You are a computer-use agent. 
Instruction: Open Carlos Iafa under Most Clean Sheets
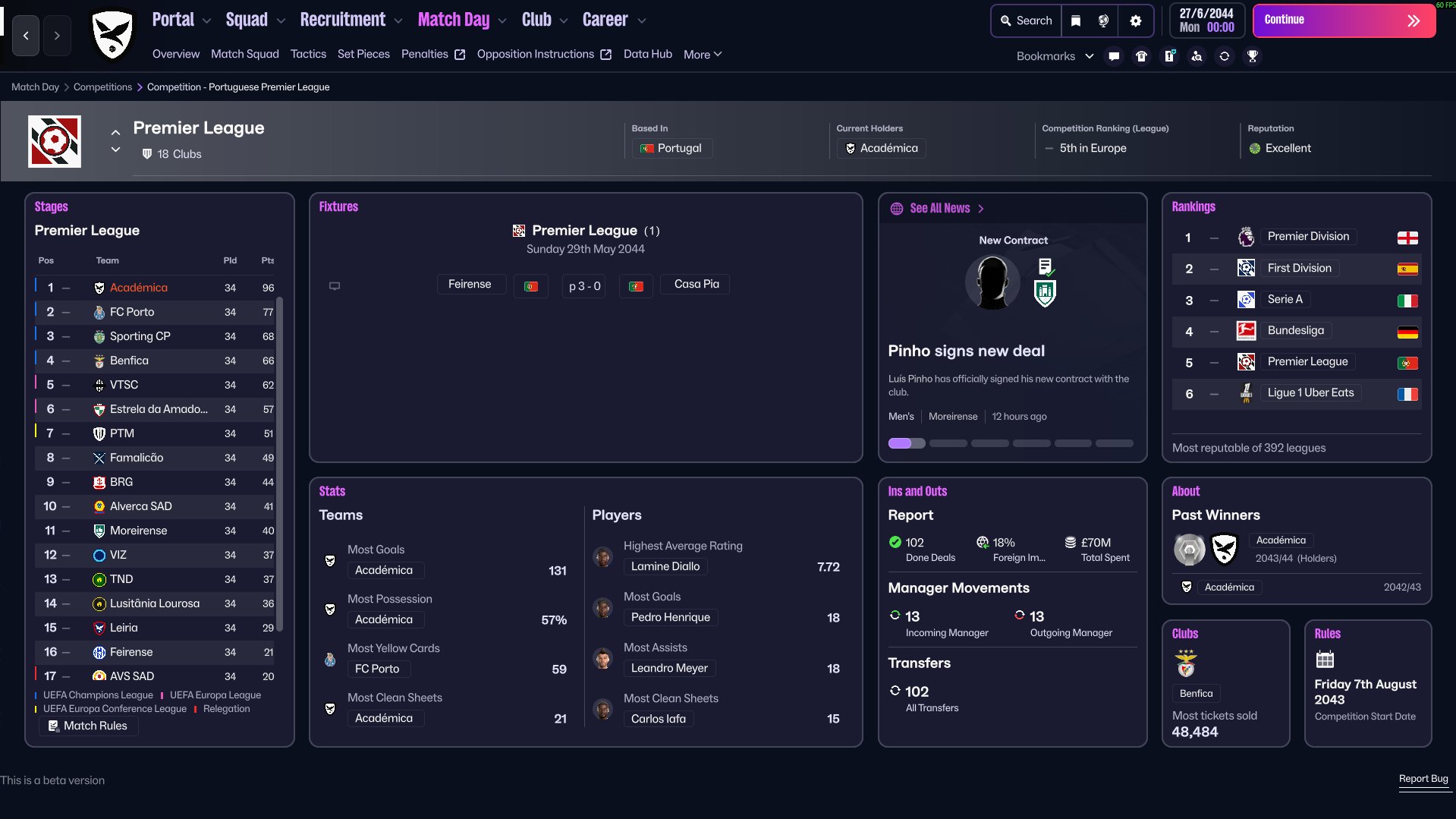click(659, 719)
